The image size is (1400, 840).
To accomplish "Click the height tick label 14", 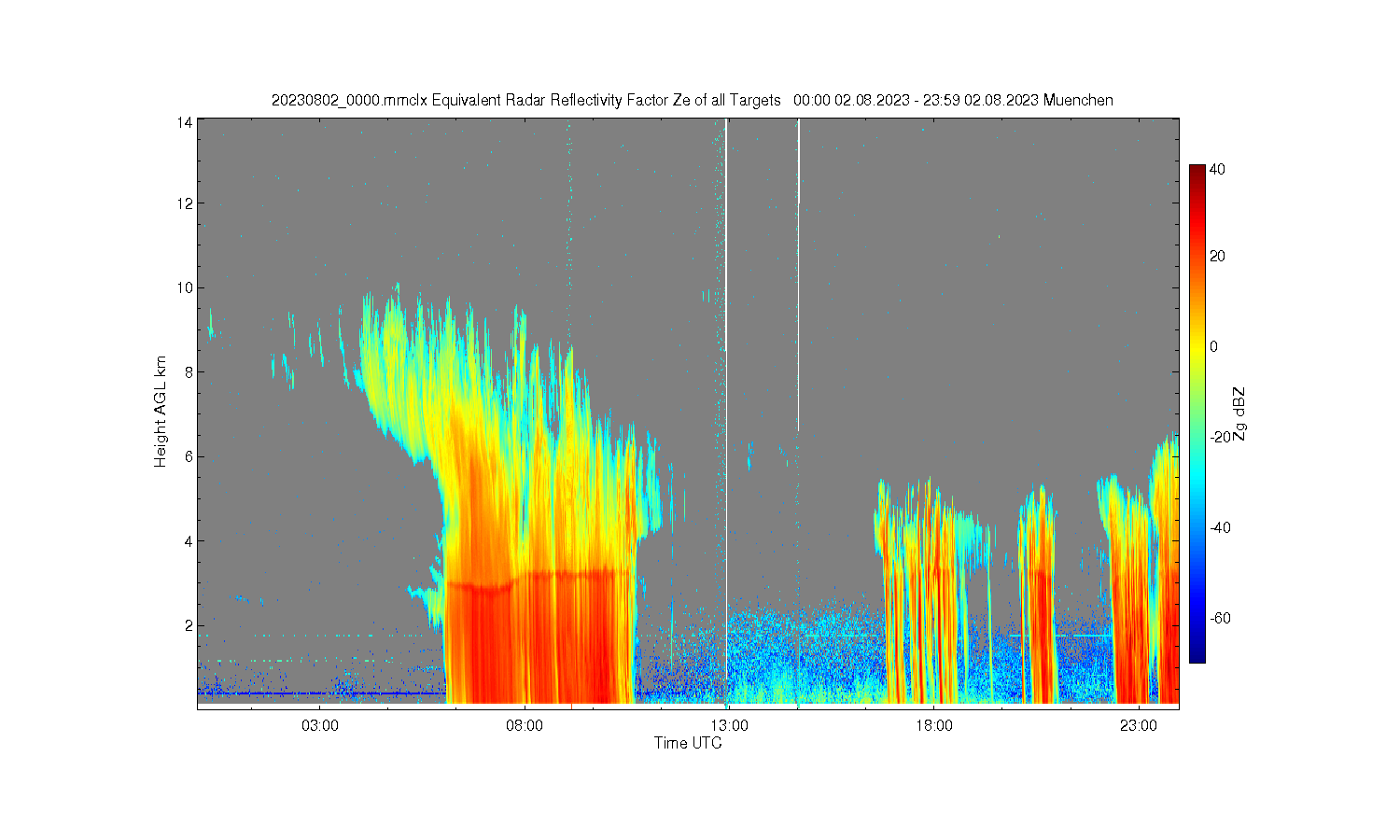I will [186, 121].
